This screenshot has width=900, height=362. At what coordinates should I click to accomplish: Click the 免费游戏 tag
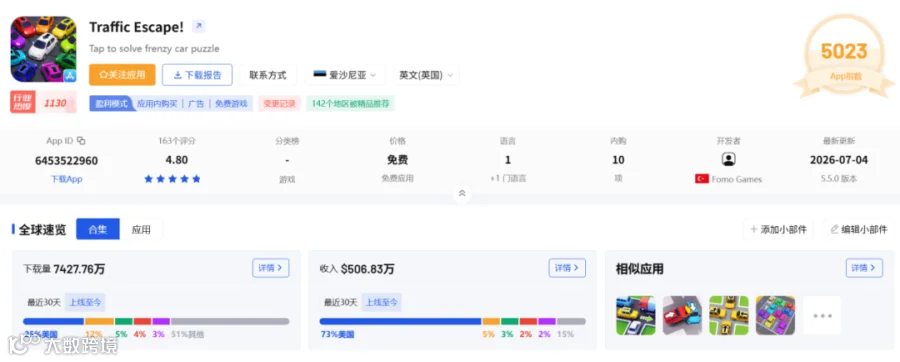point(231,104)
